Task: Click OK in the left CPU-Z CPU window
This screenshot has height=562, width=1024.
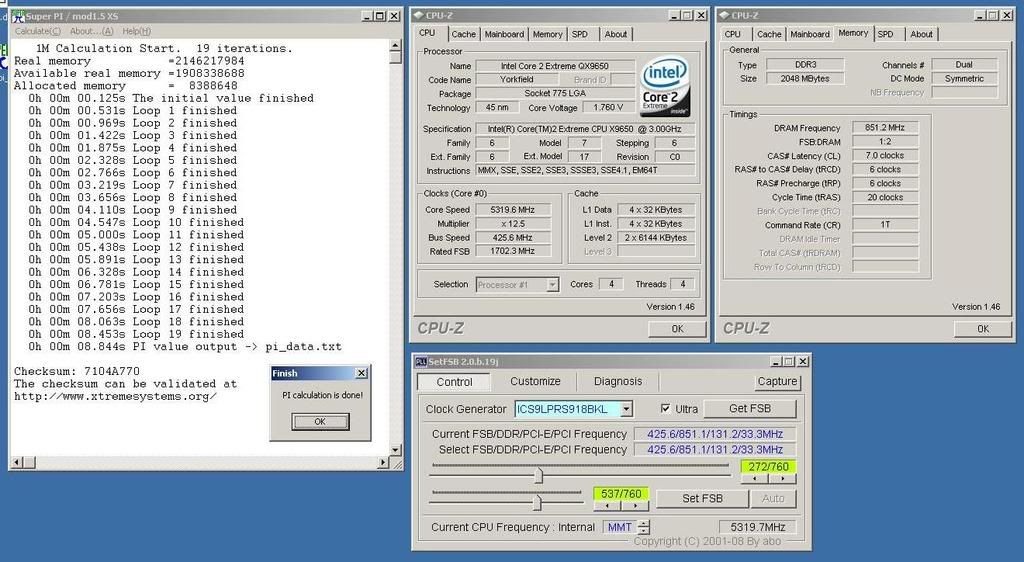Action: (677, 329)
